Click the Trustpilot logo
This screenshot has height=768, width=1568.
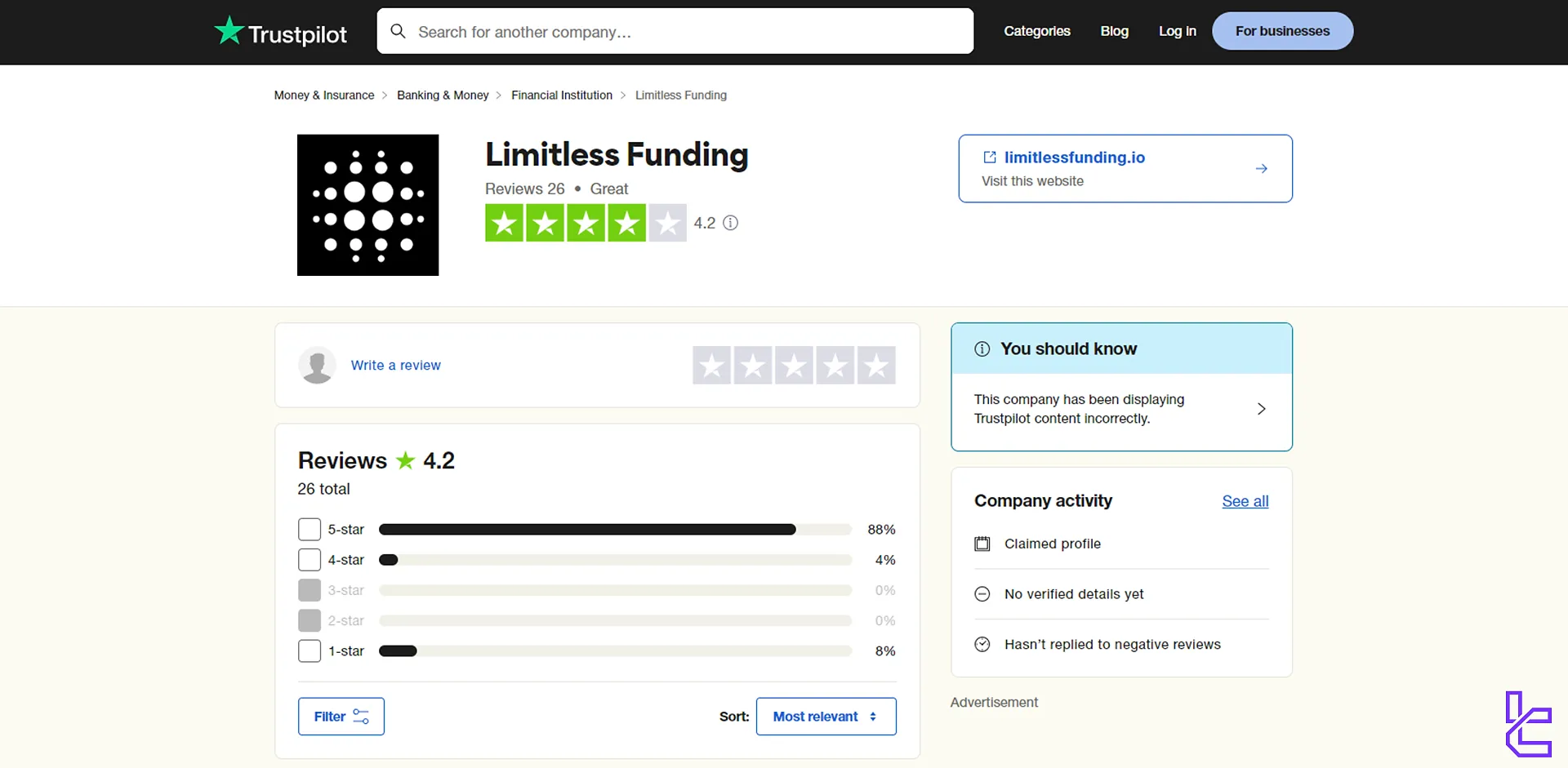coord(280,32)
